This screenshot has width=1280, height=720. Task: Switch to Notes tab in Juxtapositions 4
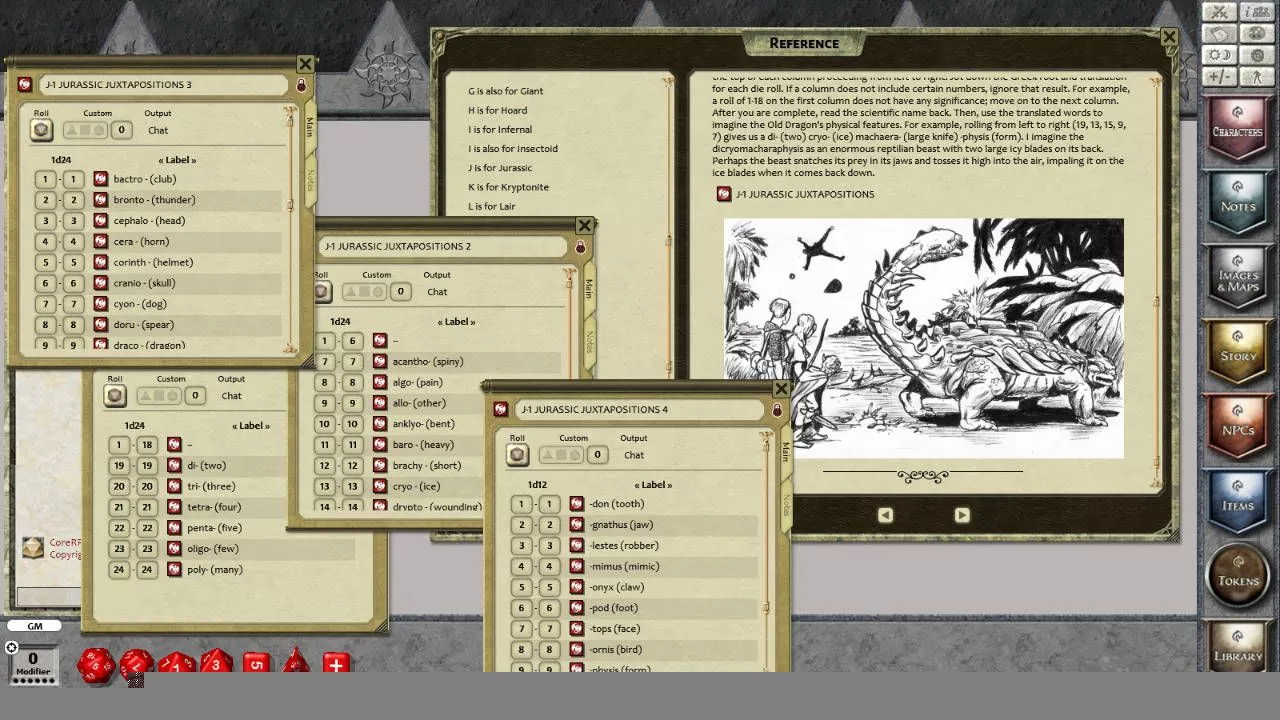click(x=786, y=505)
